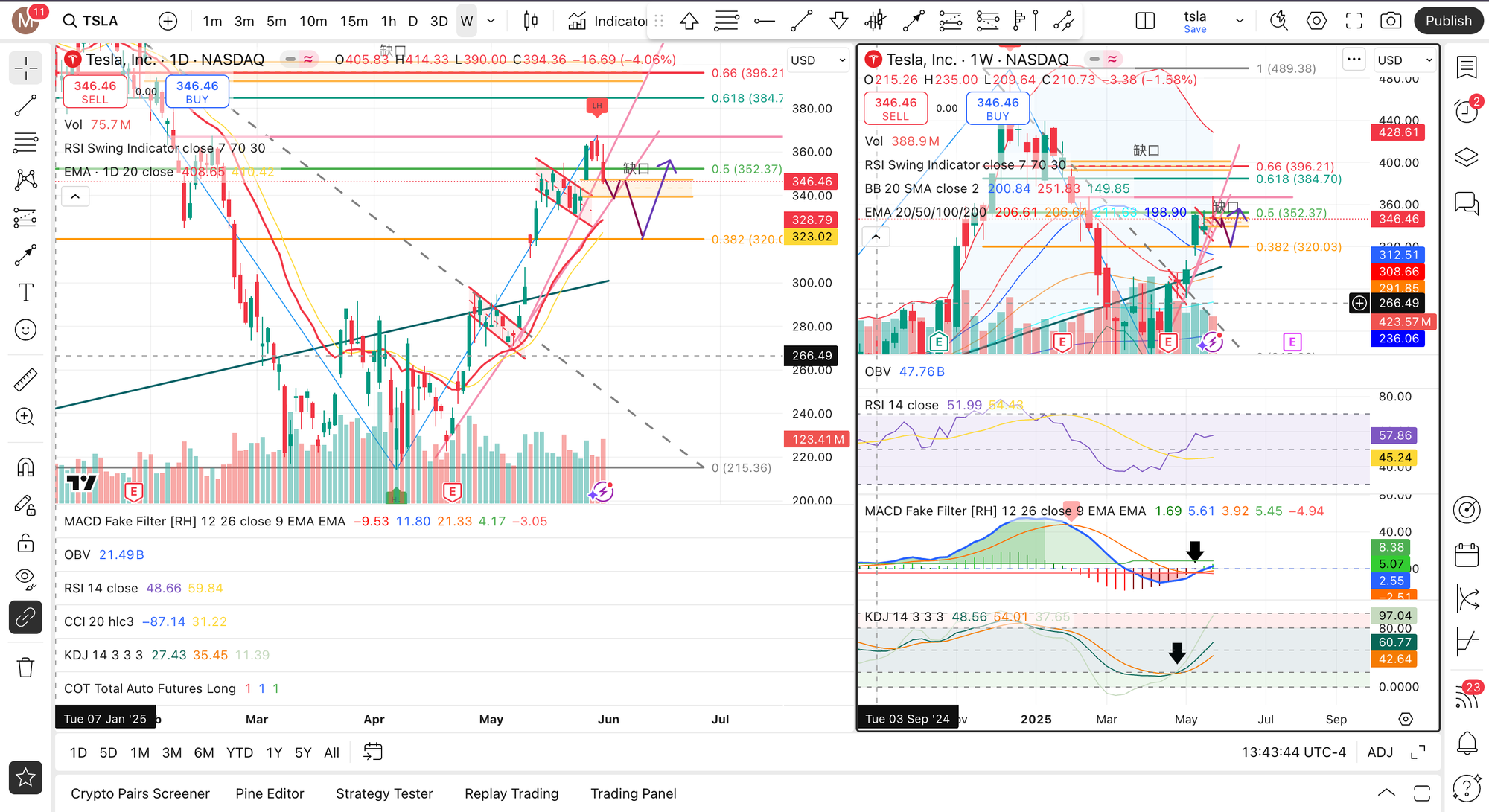This screenshot has width=1489, height=812.
Task: Open USD currency dropdown on weekly chart
Action: tap(1405, 60)
